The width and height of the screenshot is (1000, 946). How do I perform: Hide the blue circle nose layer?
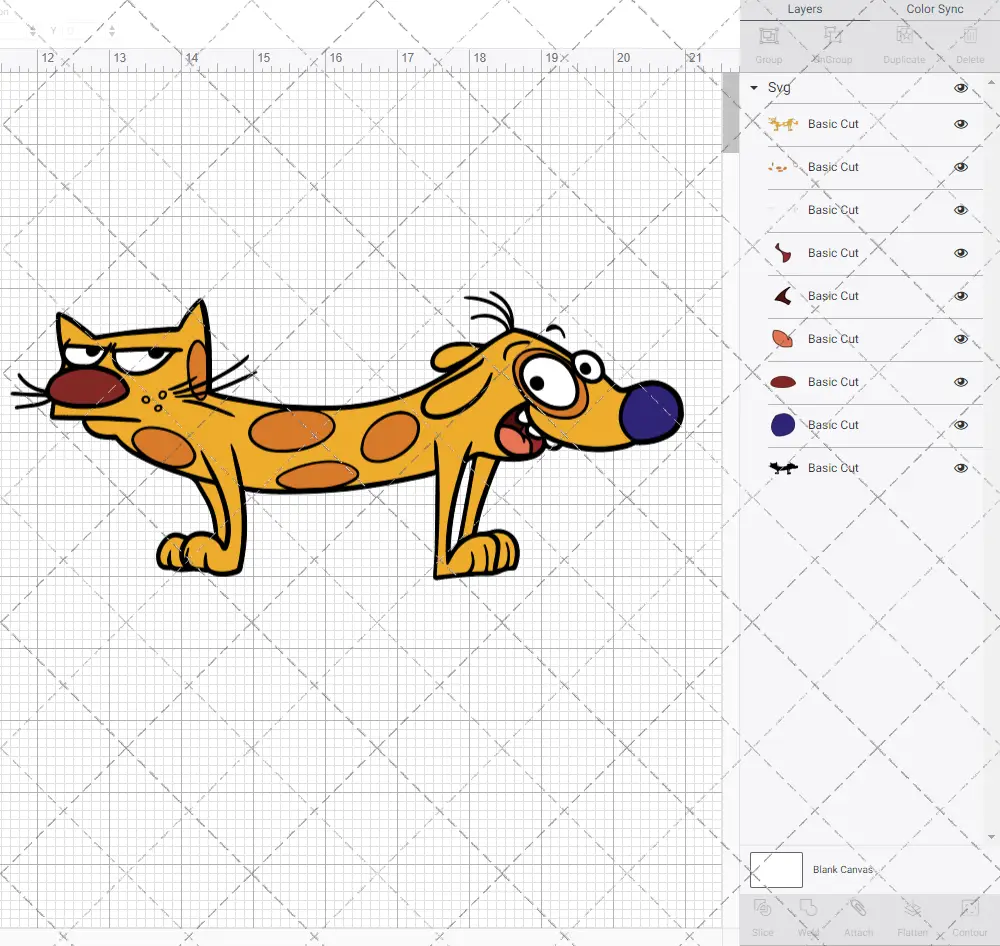click(960, 425)
